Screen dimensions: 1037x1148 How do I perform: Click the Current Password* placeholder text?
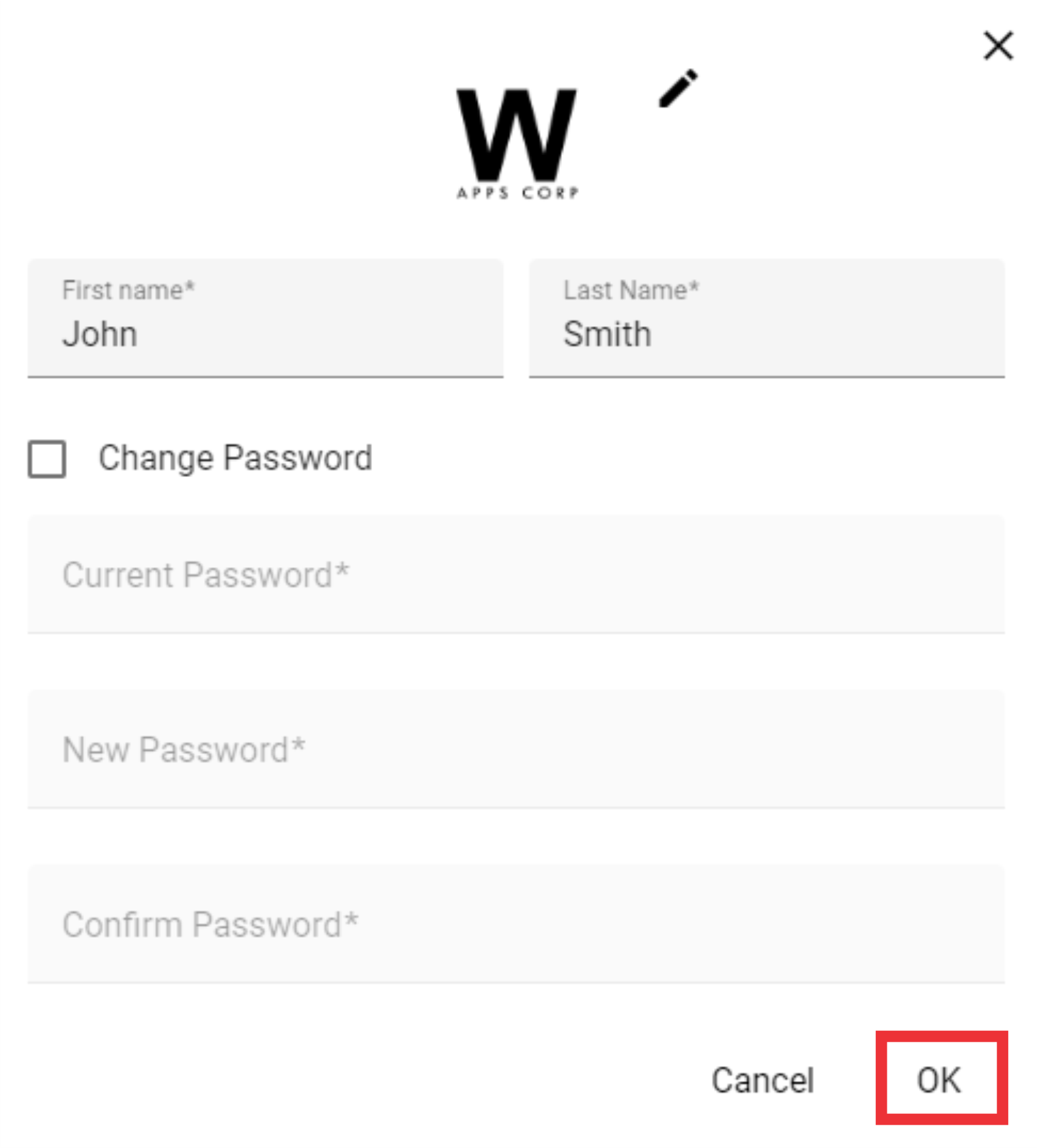click(x=205, y=575)
